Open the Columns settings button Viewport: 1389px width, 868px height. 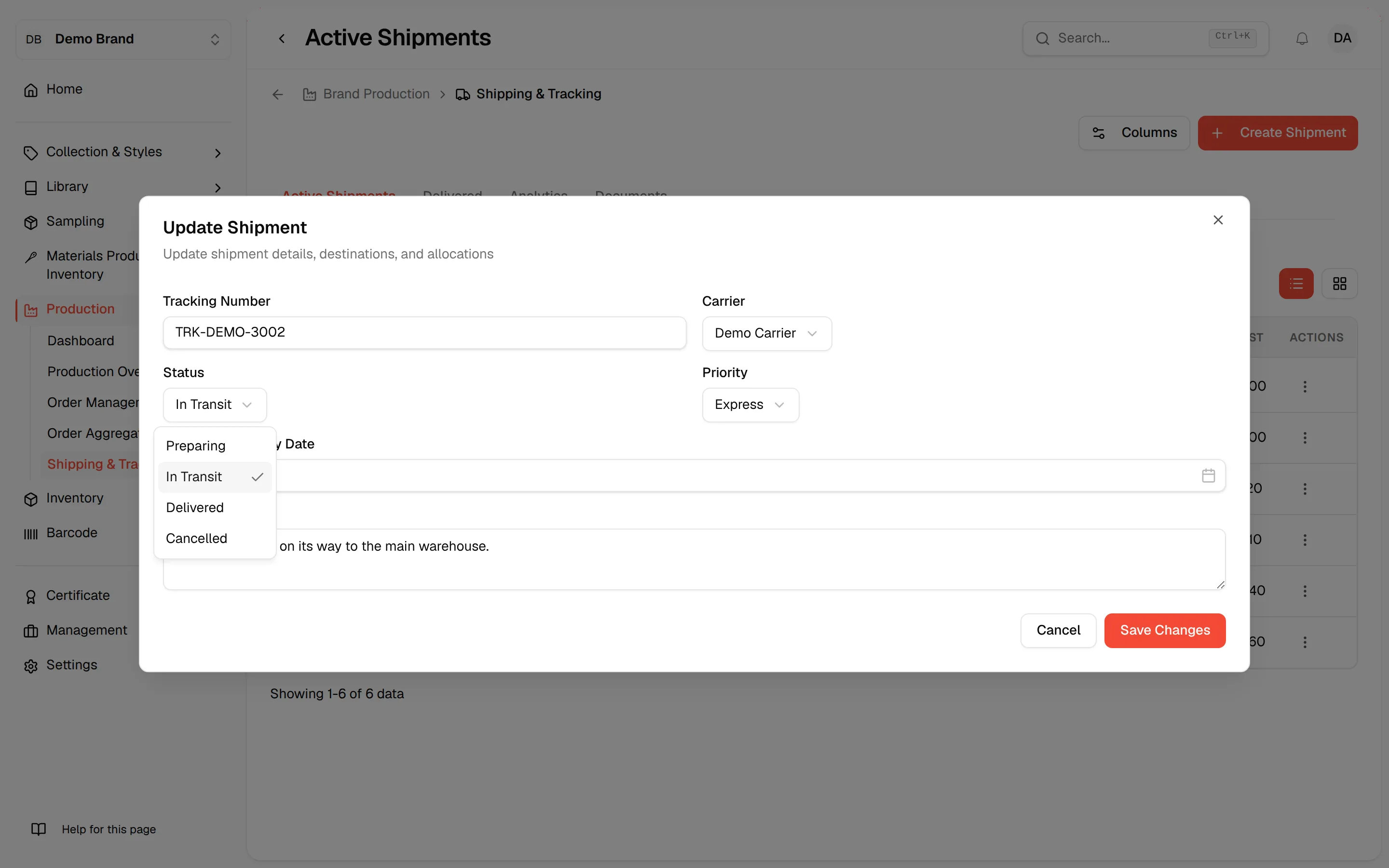click(1134, 133)
